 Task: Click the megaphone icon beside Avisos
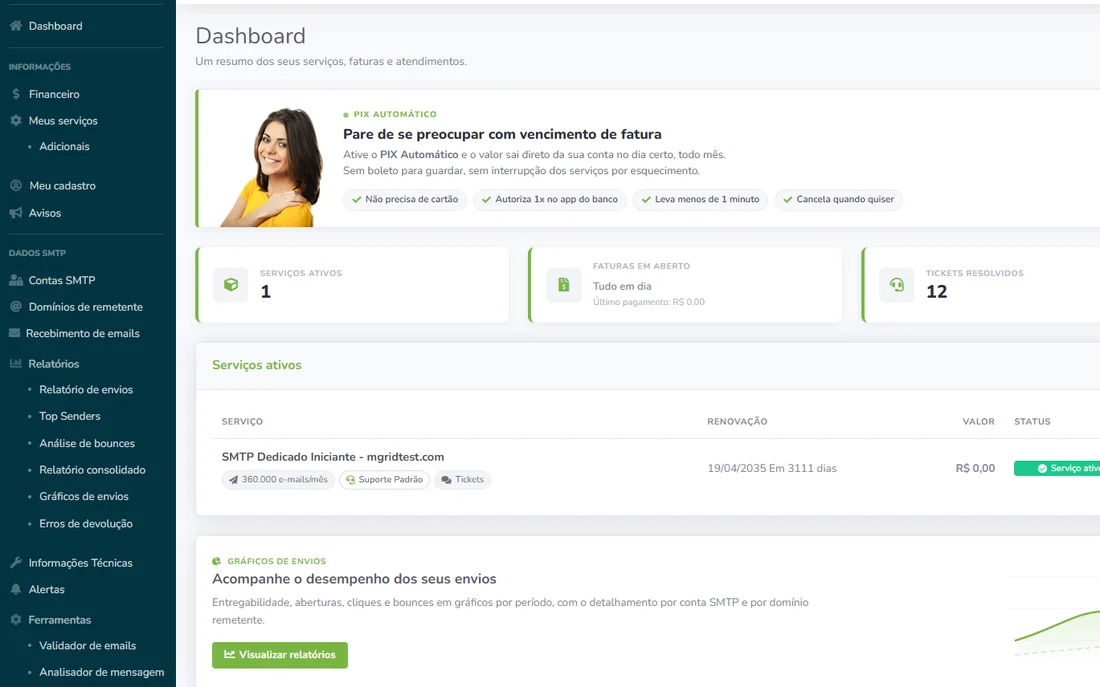click(x=15, y=213)
